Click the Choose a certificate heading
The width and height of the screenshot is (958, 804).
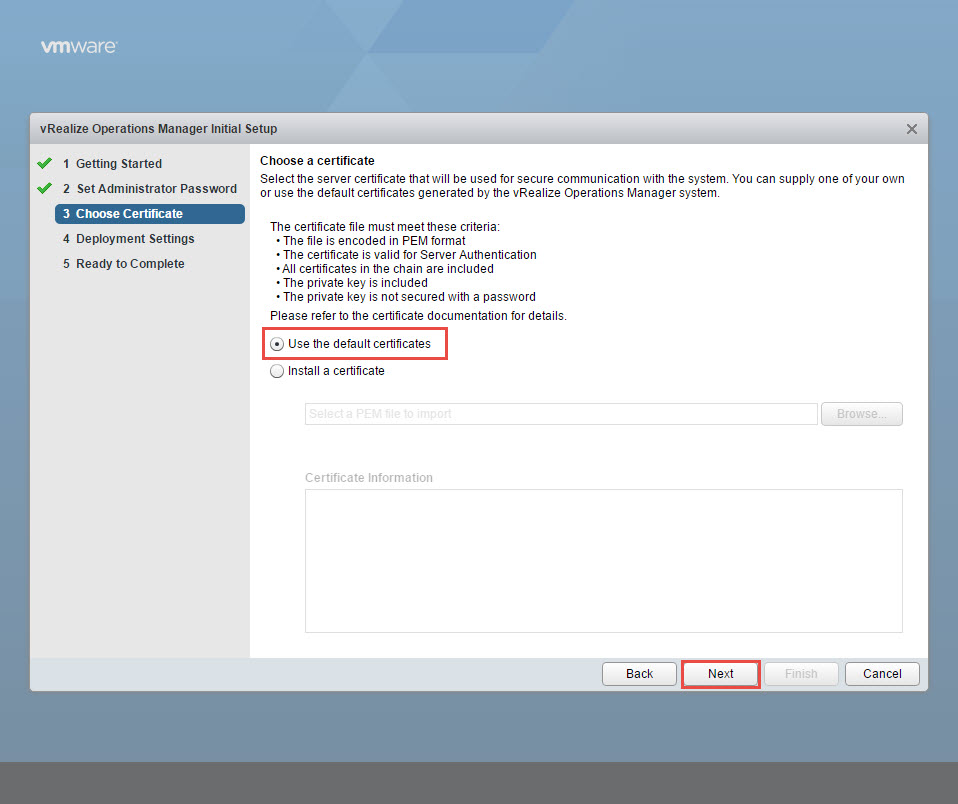317,160
